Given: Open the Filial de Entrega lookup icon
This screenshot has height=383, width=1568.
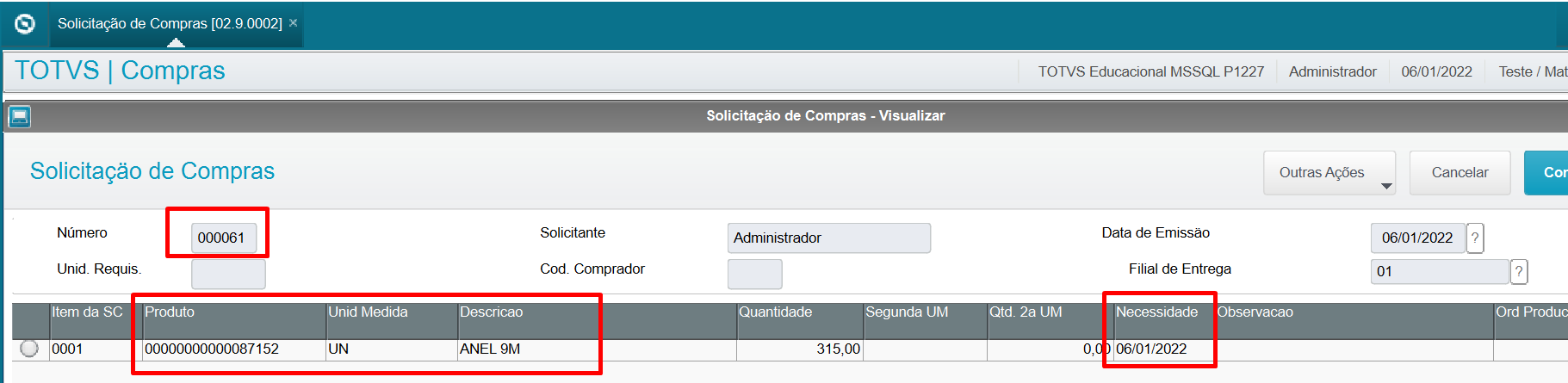Looking at the screenshot, I should (1519, 272).
